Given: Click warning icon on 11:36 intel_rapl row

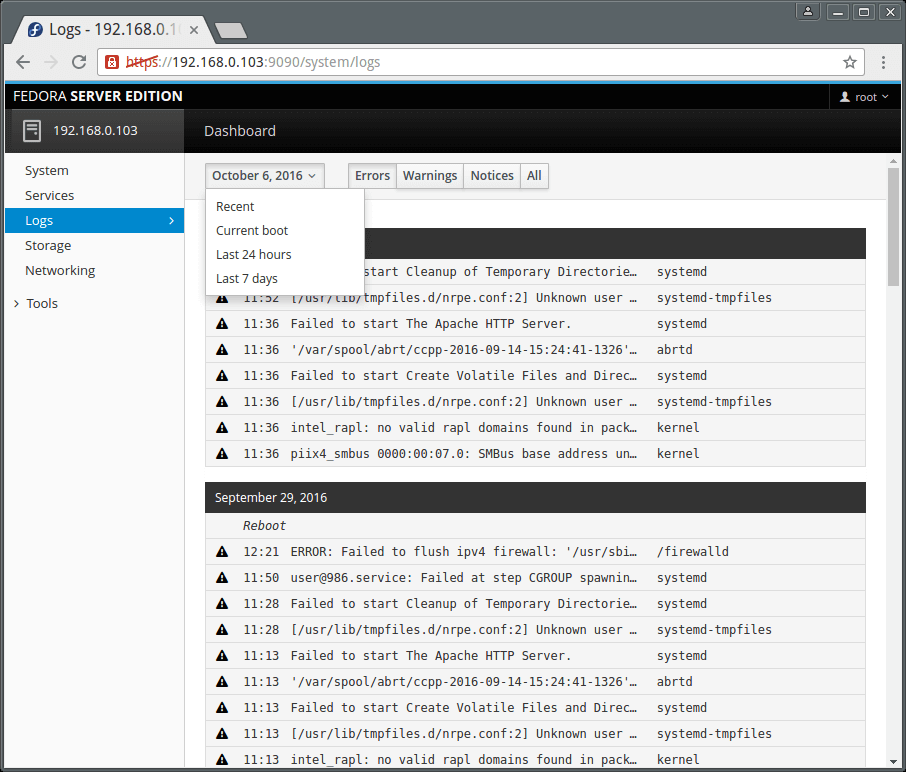Looking at the screenshot, I should (222, 428).
